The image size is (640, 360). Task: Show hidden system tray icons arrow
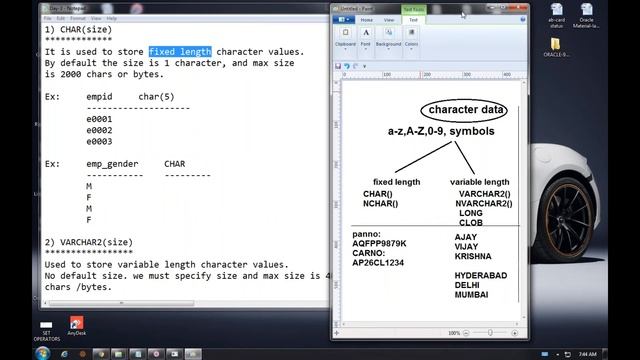tap(558, 354)
